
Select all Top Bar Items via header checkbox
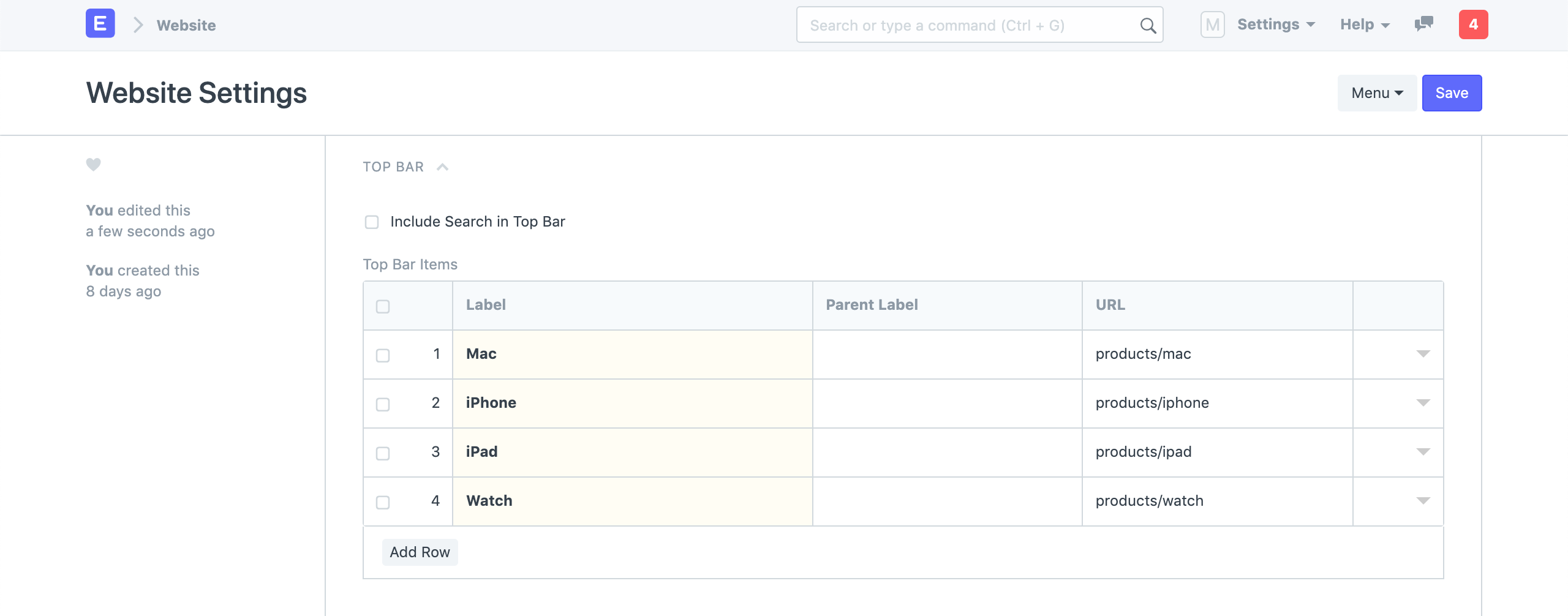click(x=384, y=305)
